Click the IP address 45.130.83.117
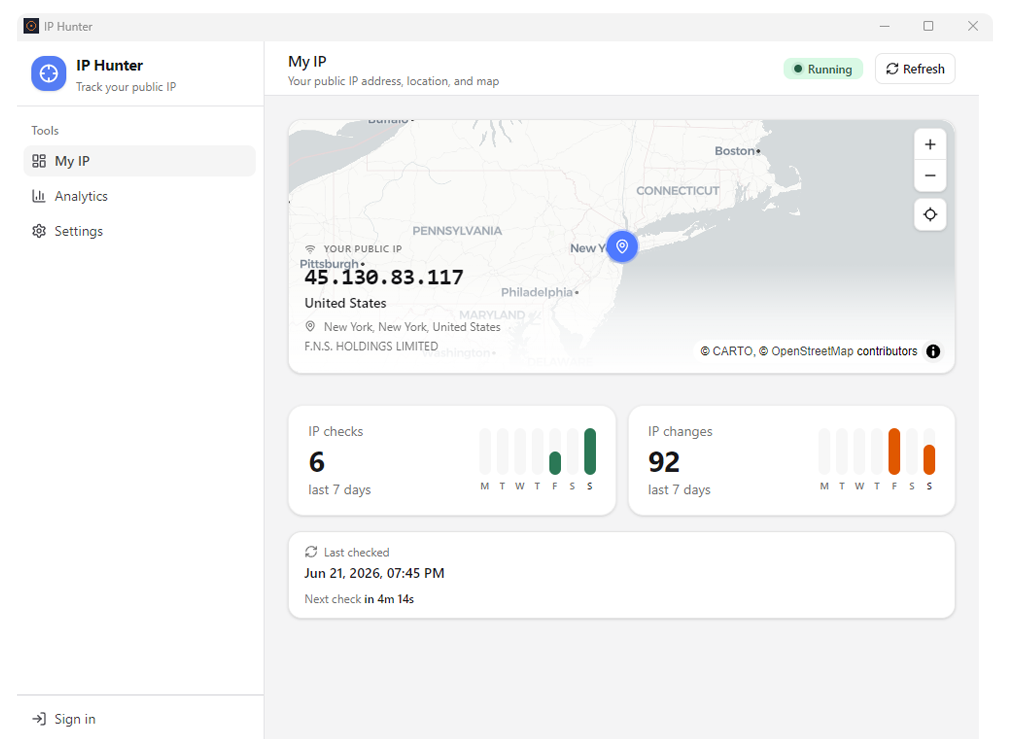 [x=384, y=278]
